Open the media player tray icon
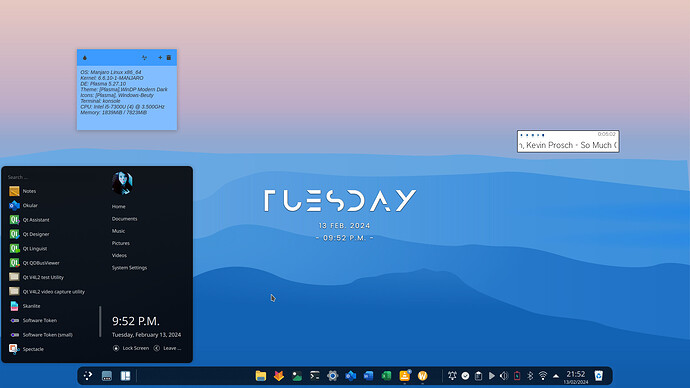The height and width of the screenshot is (388, 690). coord(492,376)
